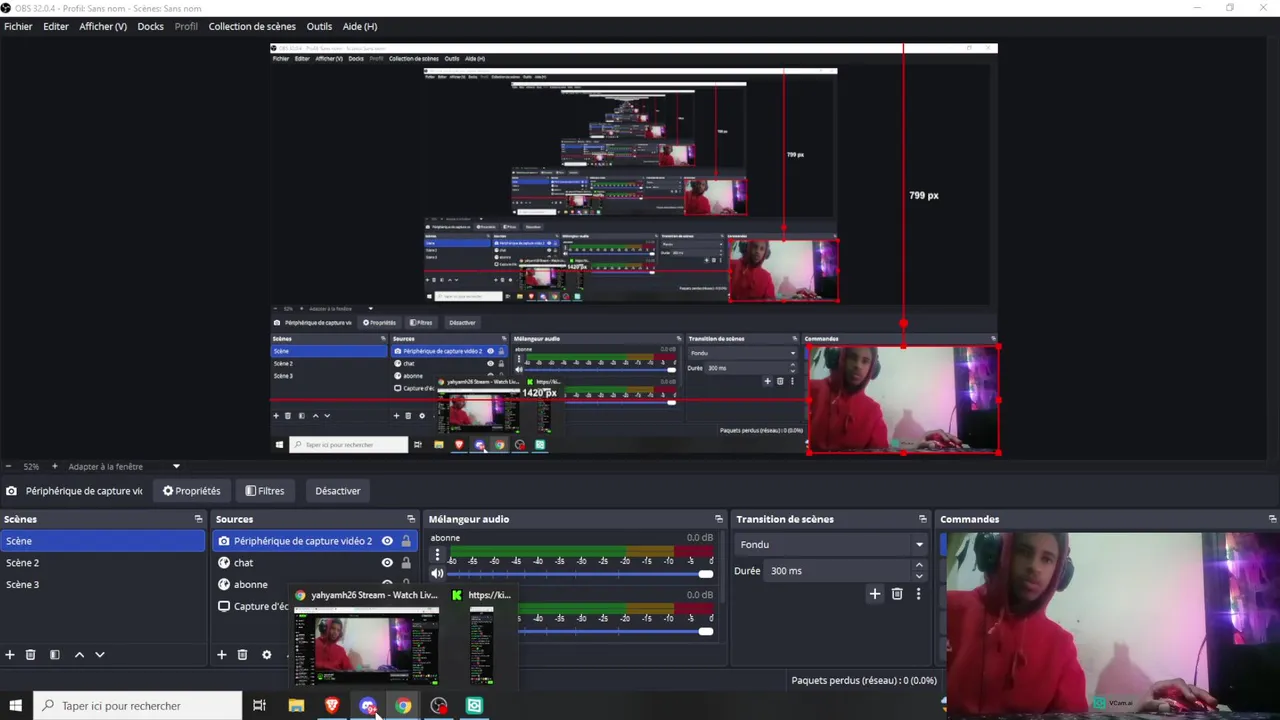Click the Propriétés button
Viewport: 1280px width, 720px height.
pos(191,491)
